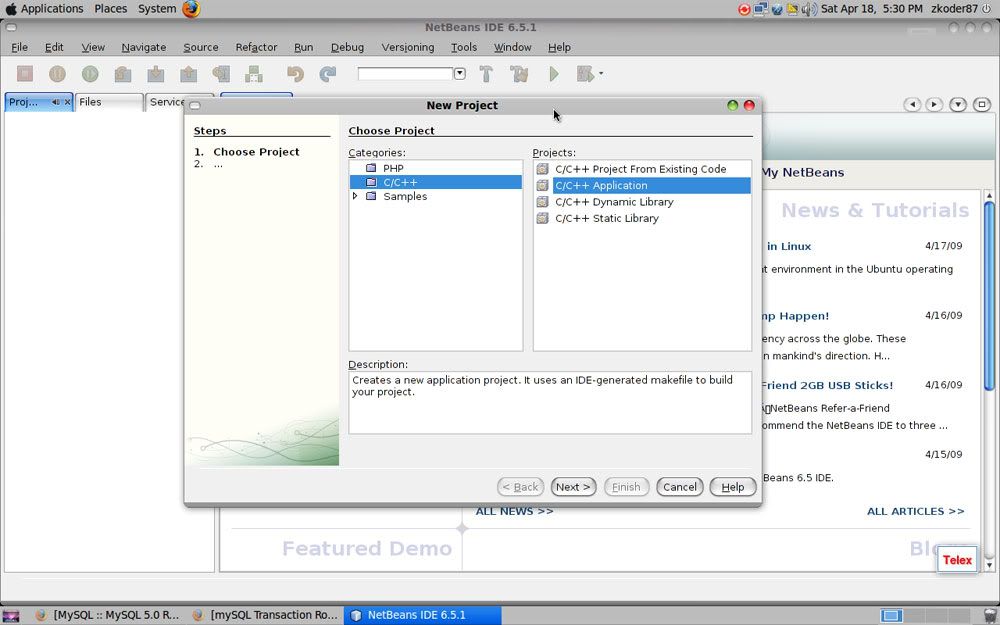
Task: Select the C/C++ category
Action: [436, 182]
